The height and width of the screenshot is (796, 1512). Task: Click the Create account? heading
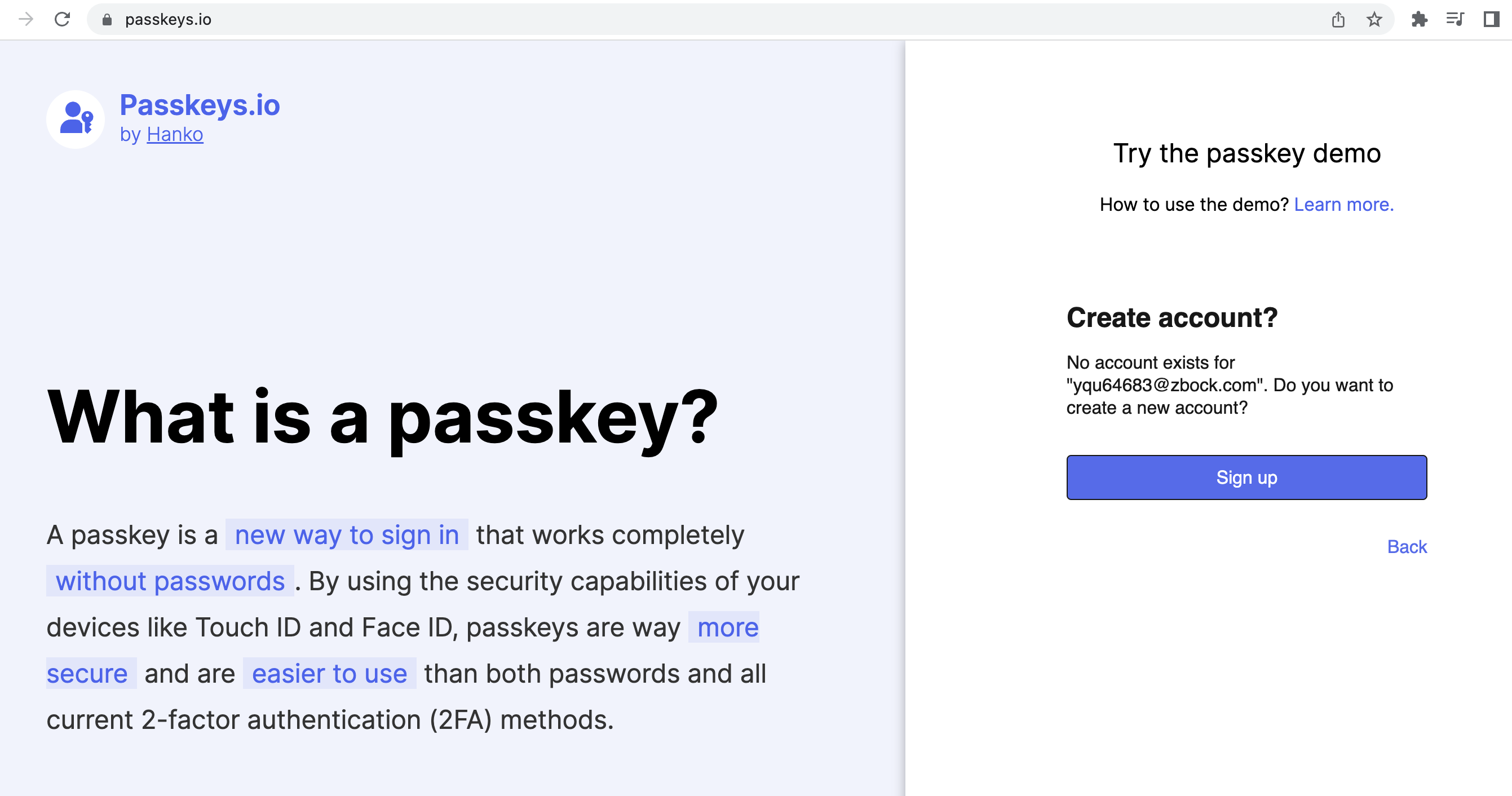tap(1171, 317)
